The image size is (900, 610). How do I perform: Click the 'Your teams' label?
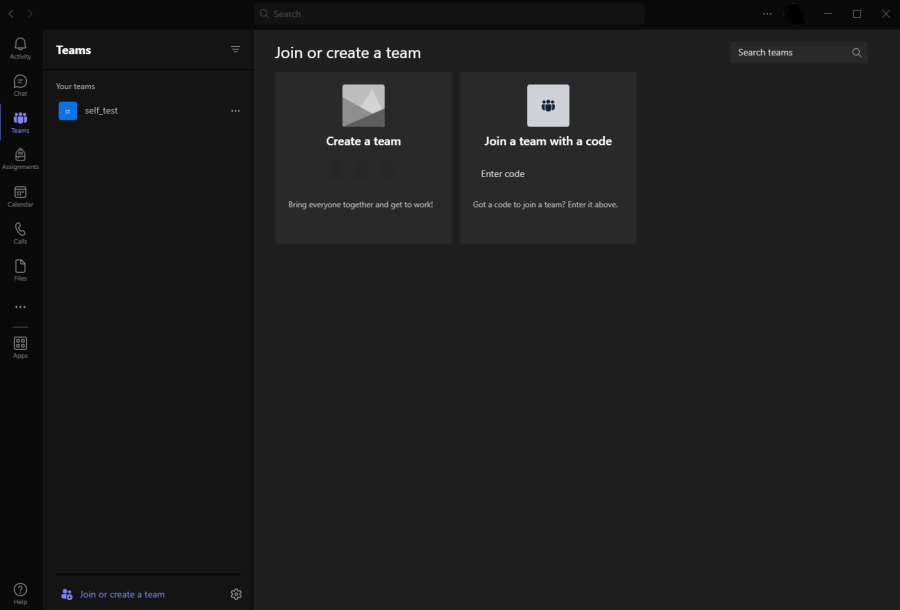(75, 86)
